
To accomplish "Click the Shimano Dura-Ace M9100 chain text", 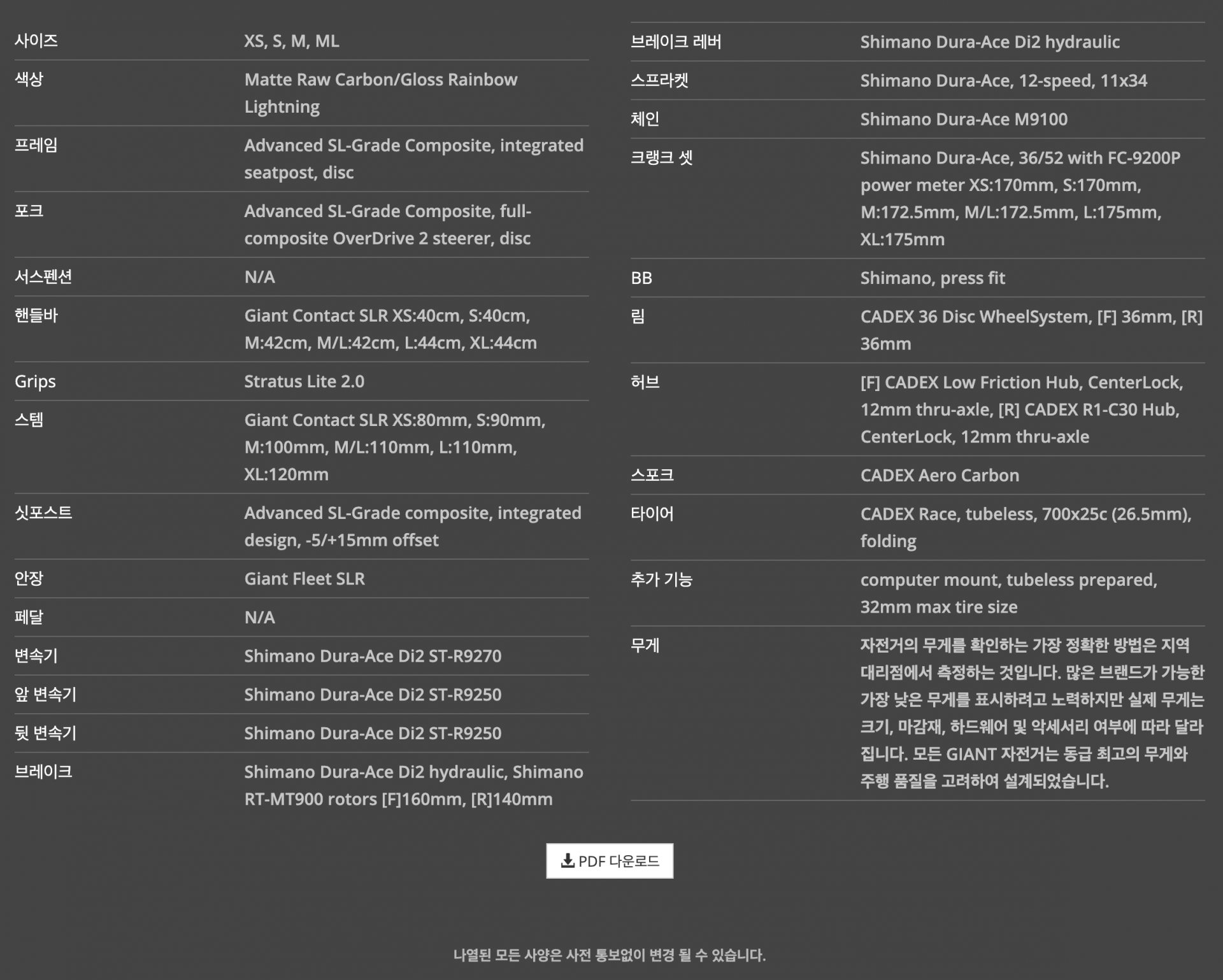I will tap(964, 119).
